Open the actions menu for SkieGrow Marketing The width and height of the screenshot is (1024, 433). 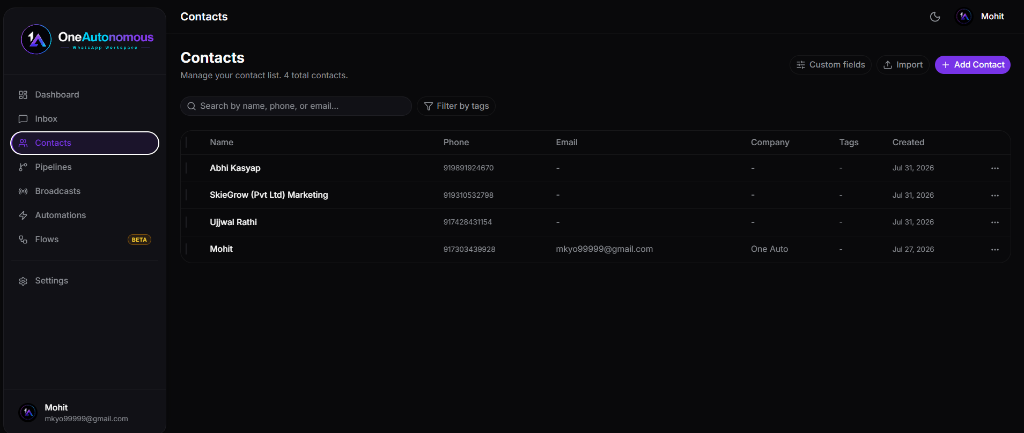[995, 195]
